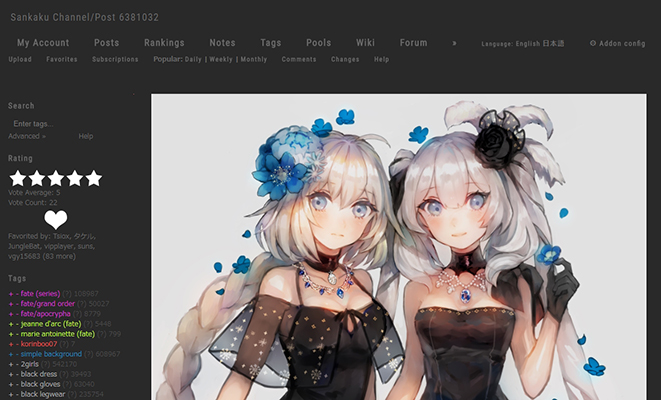The height and width of the screenshot is (400, 661).
Task: Open Wiki from navigation bar
Action: click(365, 43)
